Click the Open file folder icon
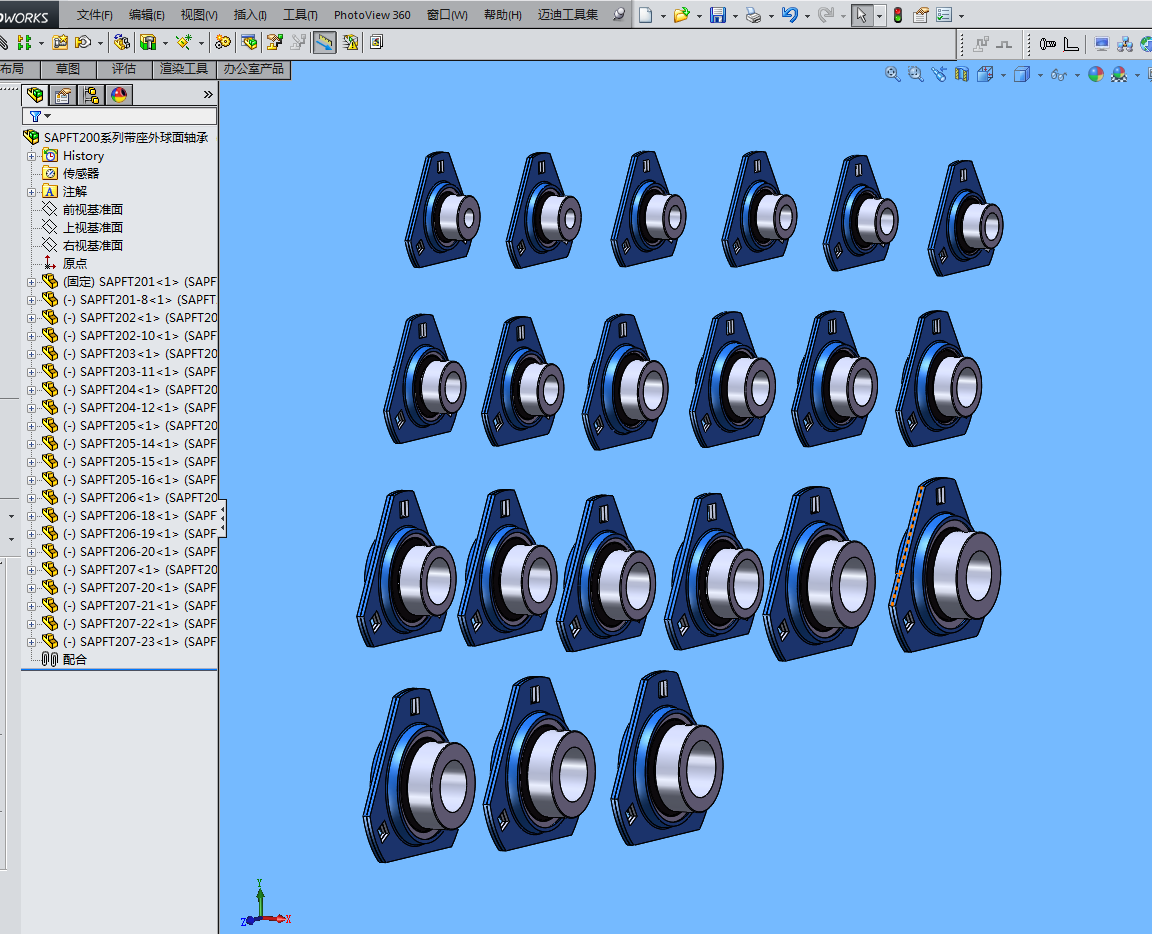 (681, 15)
